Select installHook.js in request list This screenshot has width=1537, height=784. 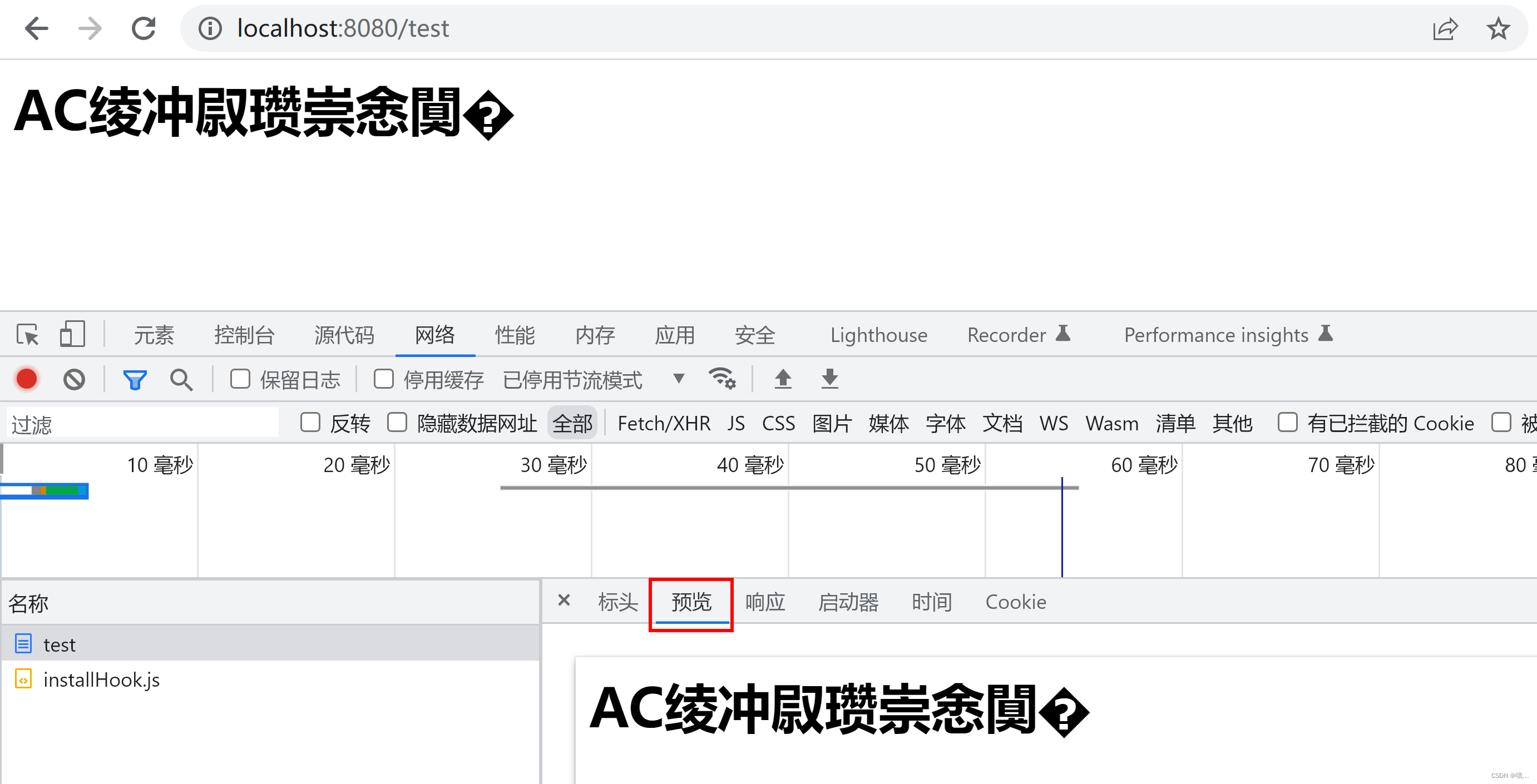pyautogui.click(x=101, y=679)
